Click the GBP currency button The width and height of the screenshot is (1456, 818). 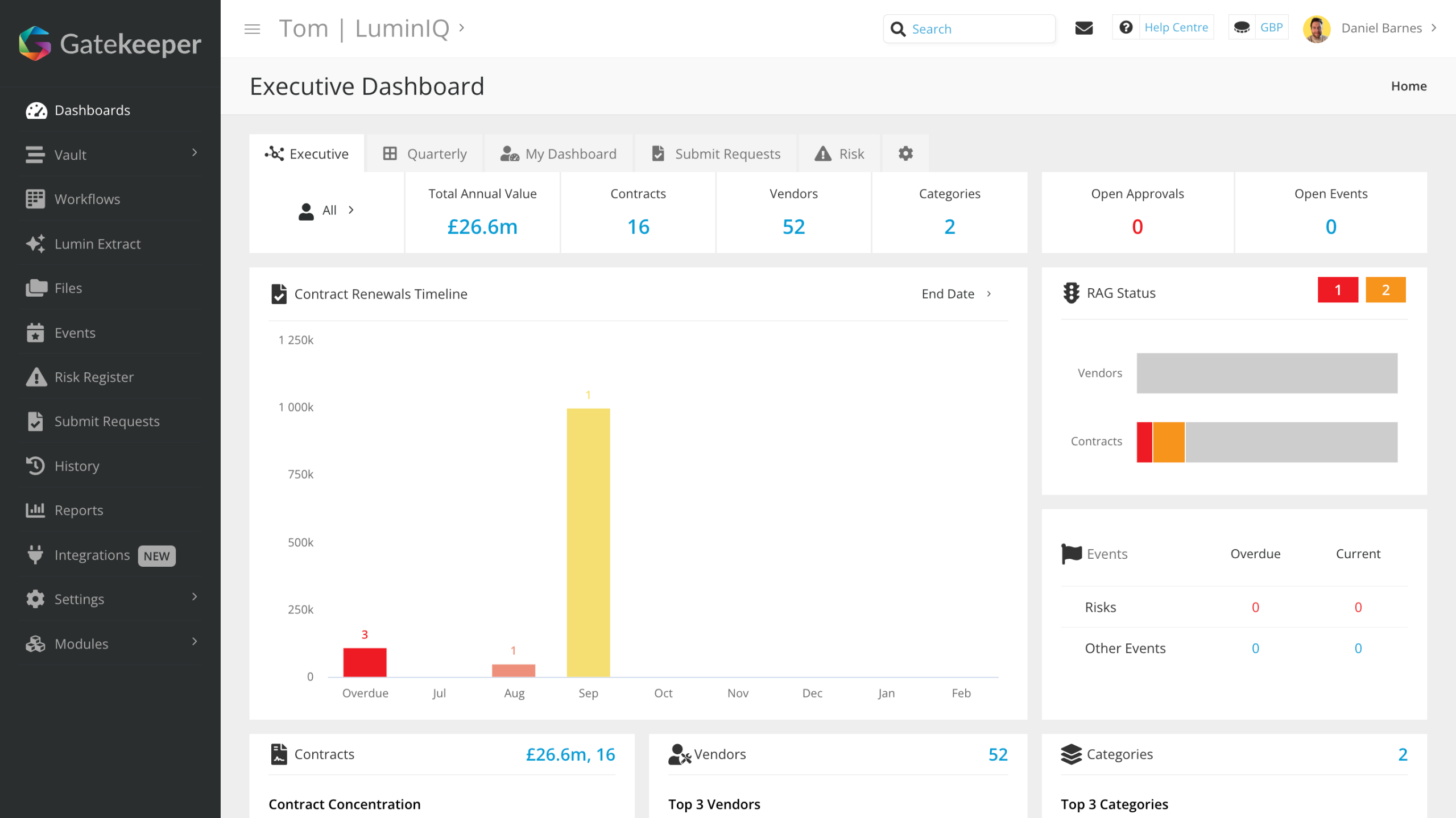[x=1271, y=28]
